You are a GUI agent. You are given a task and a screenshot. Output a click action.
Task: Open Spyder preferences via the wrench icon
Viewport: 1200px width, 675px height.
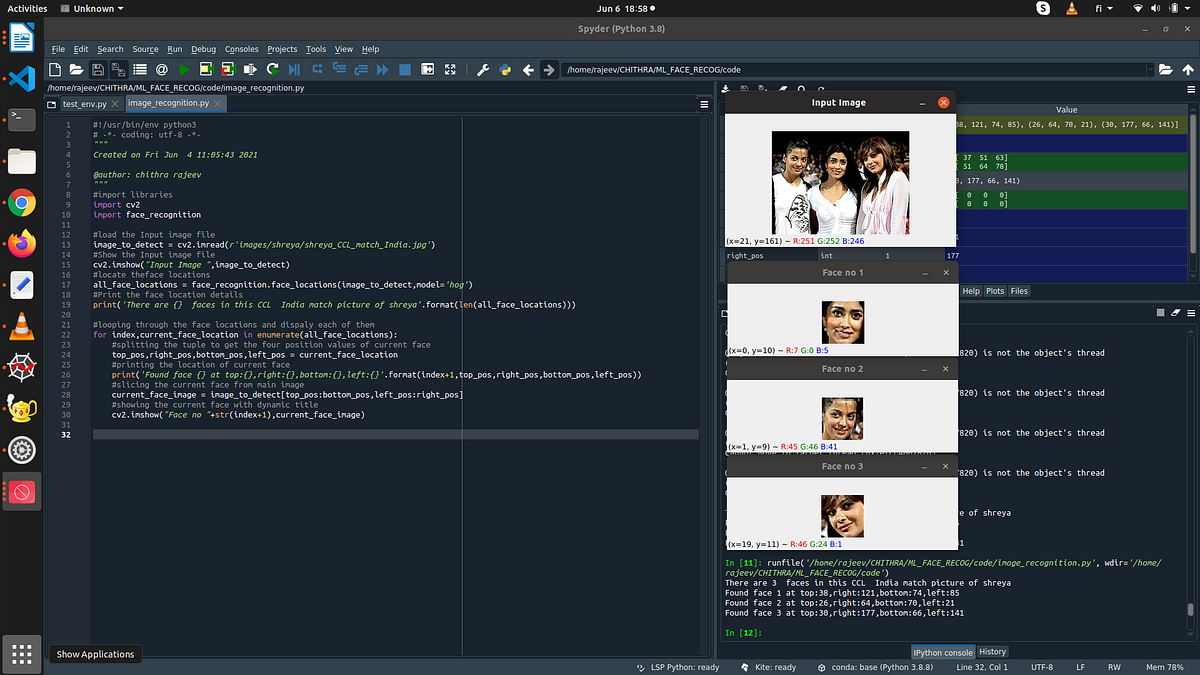(x=483, y=69)
